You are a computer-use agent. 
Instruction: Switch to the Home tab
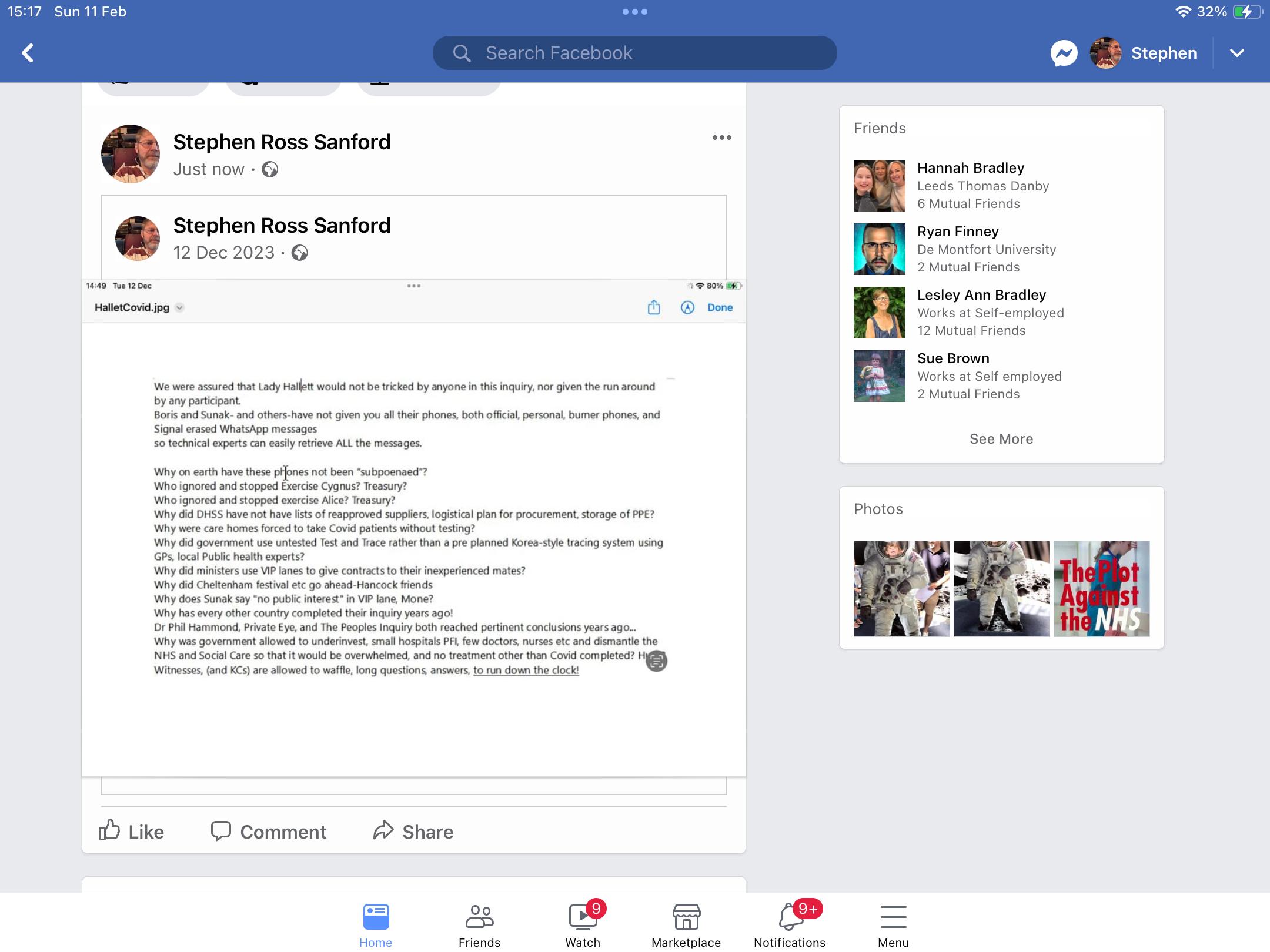click(x=376, y=925)
